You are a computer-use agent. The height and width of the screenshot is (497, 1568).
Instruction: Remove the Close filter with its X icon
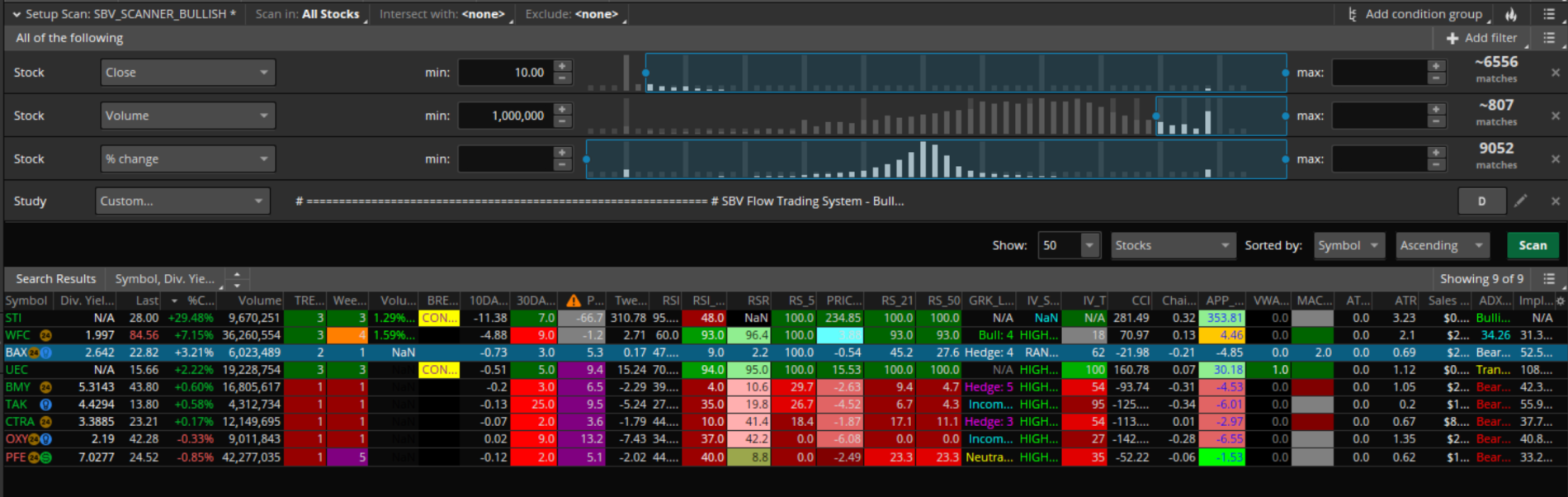[1556, 73]
